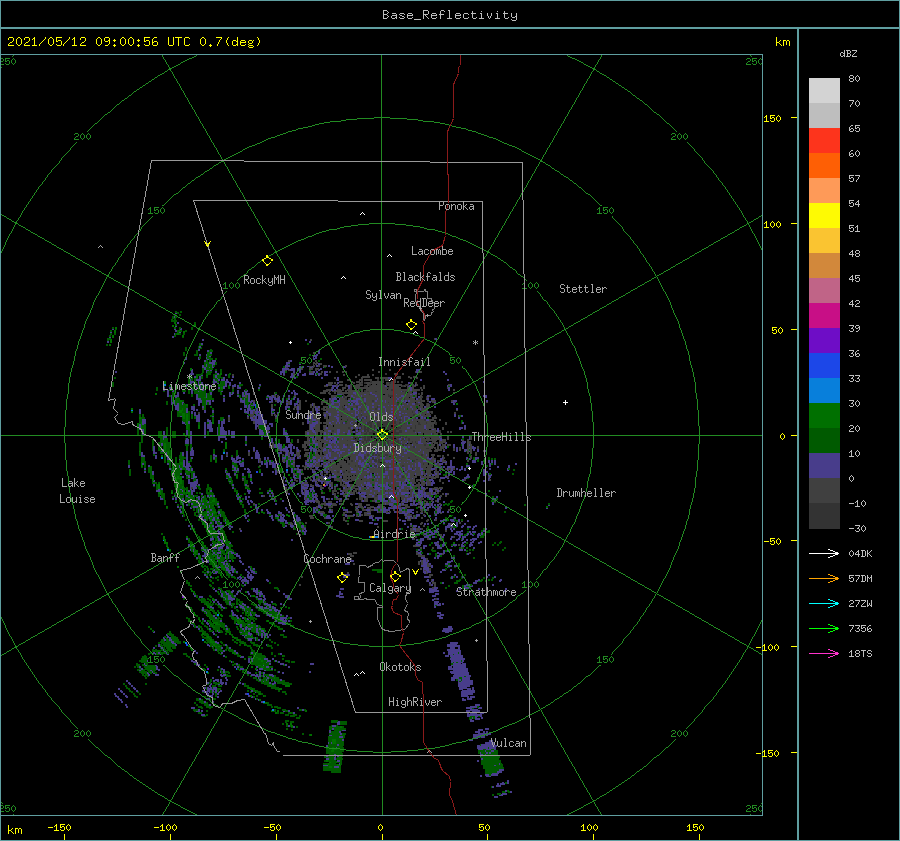Screen dimensions: 900x841
Task: Click the Calgary city label
Action: [390, 588]
